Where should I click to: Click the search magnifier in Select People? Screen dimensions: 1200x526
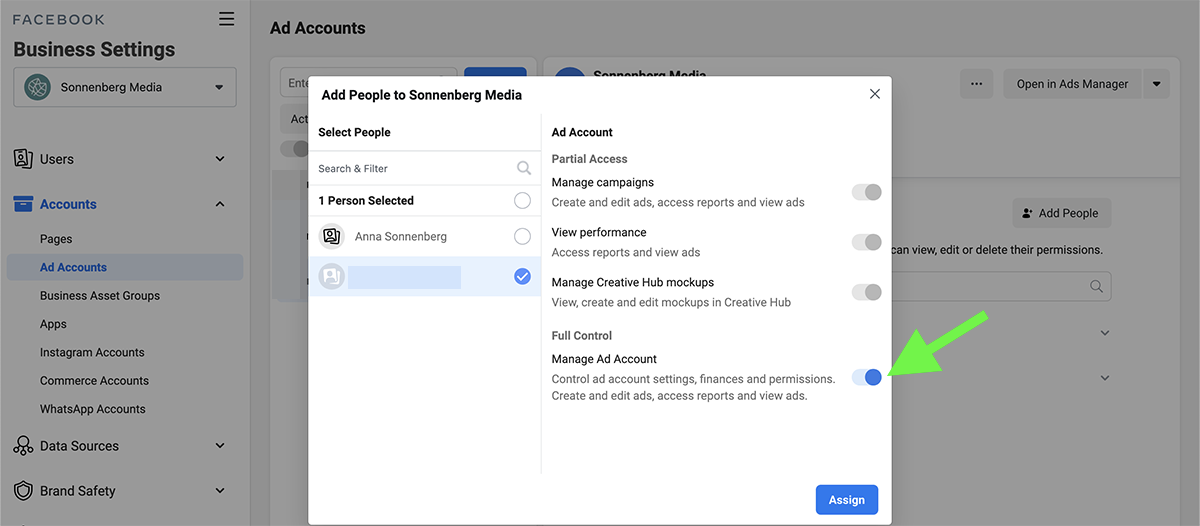tap(524, 168)
